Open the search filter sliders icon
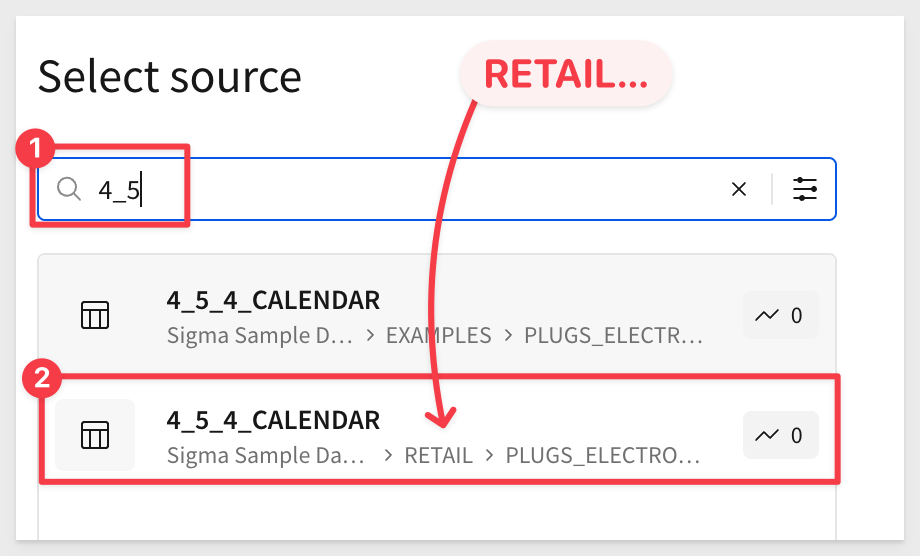 [804, 189]
